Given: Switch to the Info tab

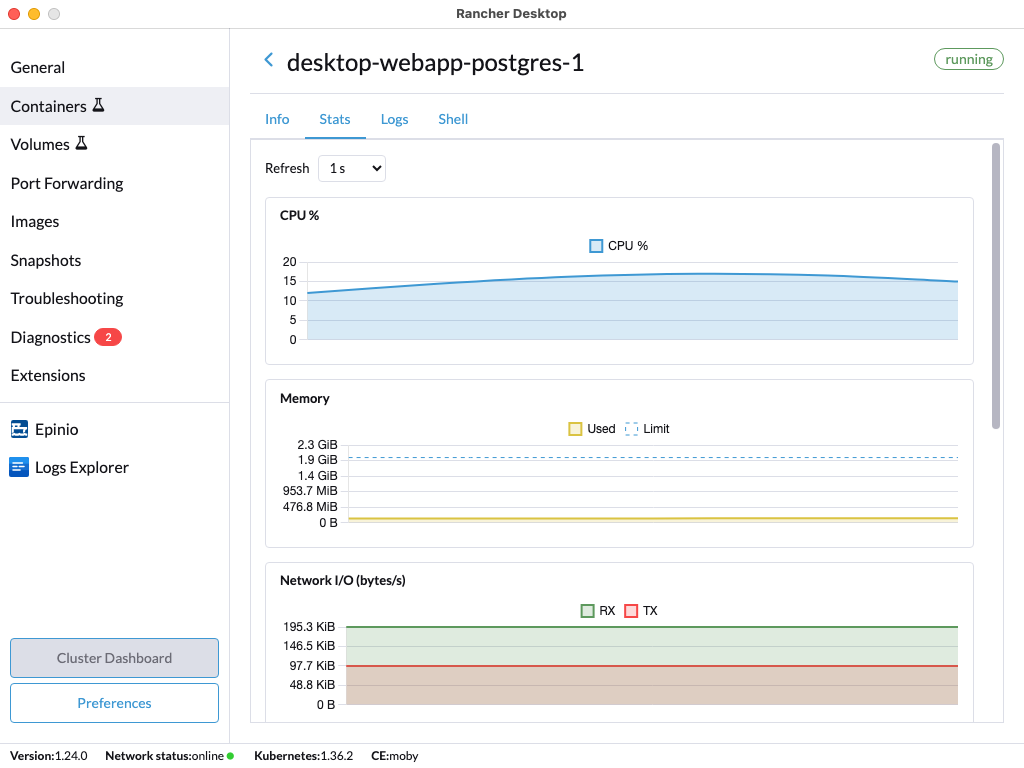Looking at the screenshot, I should click(277, 120).
